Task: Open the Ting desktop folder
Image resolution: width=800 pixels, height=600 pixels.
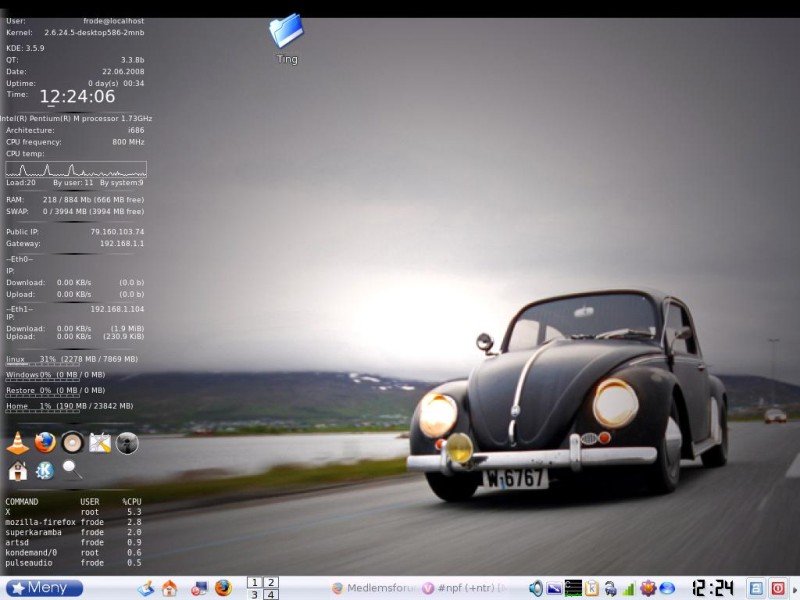Action: click(x=286, y=33)
